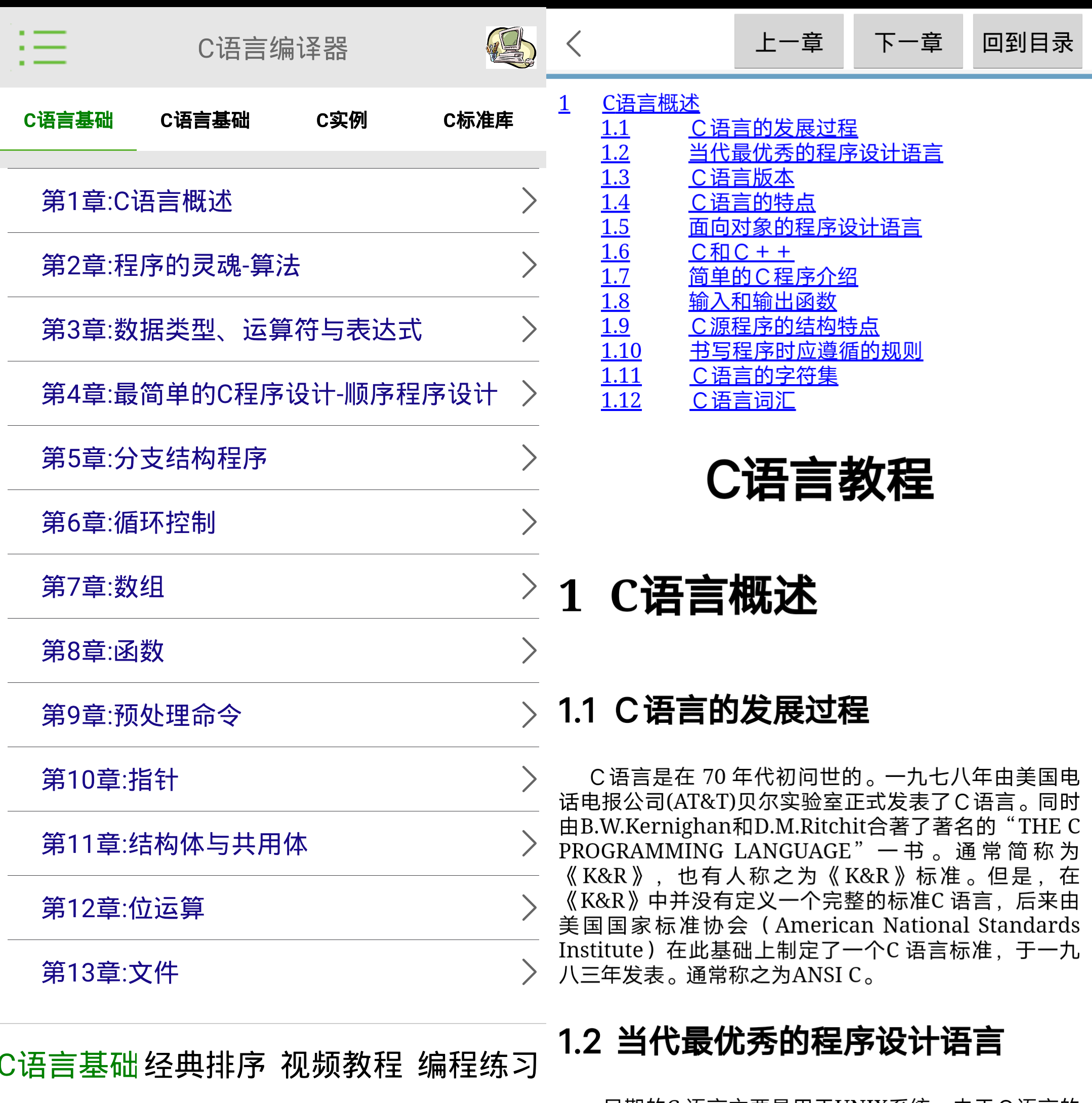
Task: Follow link 简单的Ｃ程序介绍
Action: 773,276
